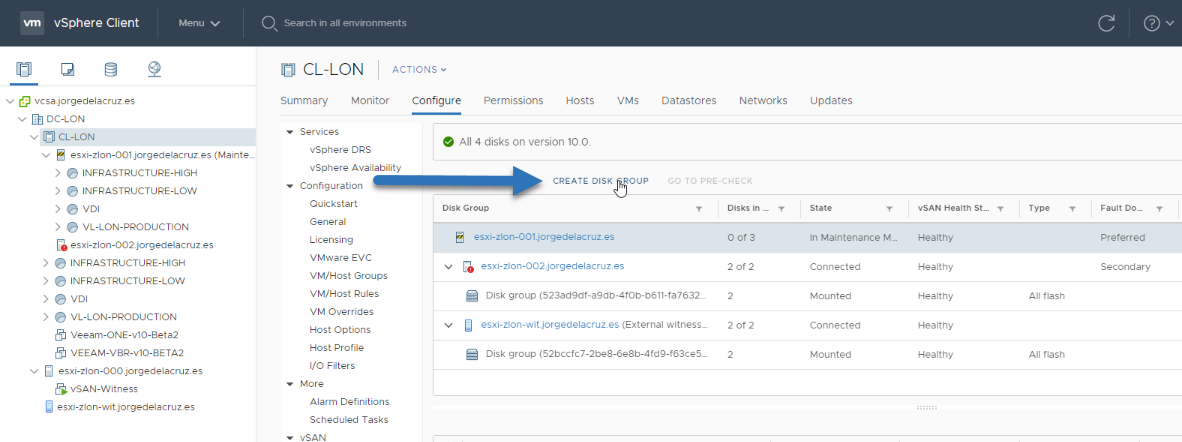The width and height of the screenshot is (1182, 442).
Task: Click the vCenter icon next to vcsa.jorgedelacruz.es
Action: (x=25, y=100)
